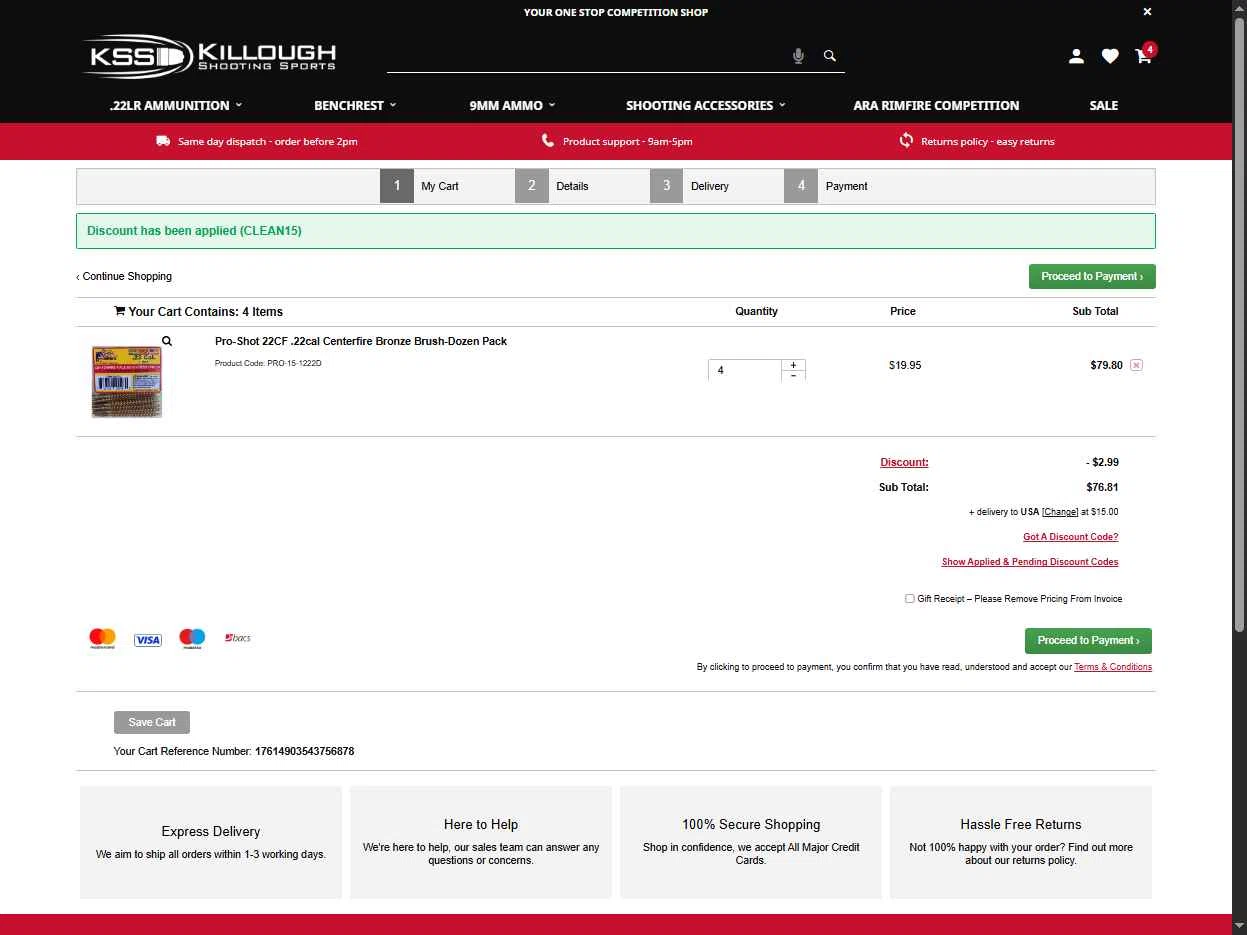
Task: Click the Discount link in totals
Action: tap(904, 462)
